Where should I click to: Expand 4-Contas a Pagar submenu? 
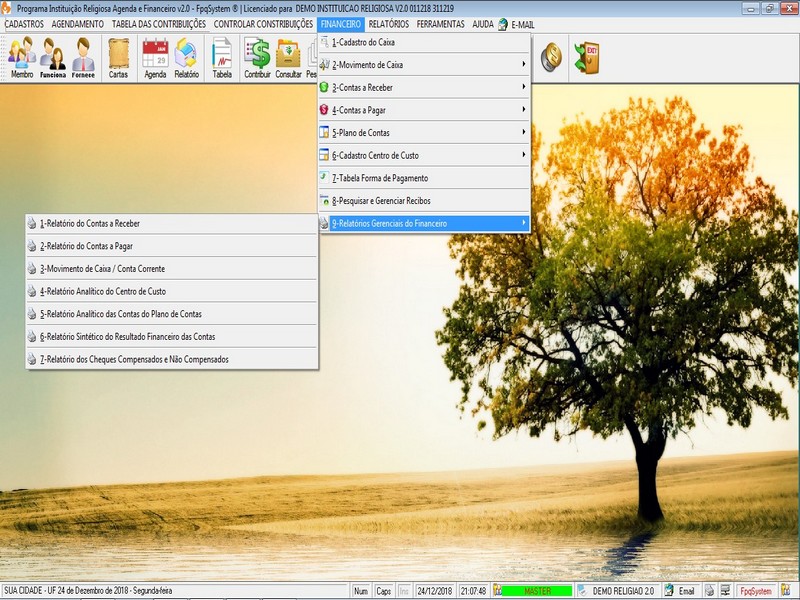pos(424,110)
